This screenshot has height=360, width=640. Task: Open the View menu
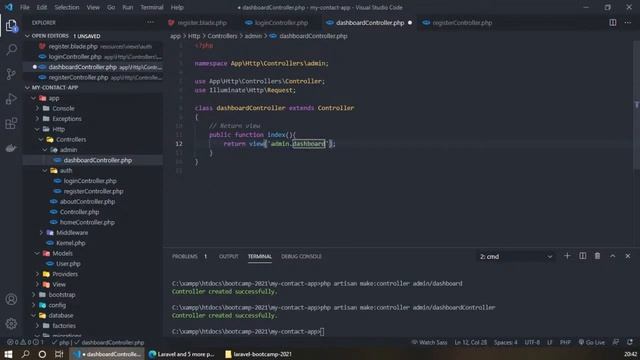93,7
